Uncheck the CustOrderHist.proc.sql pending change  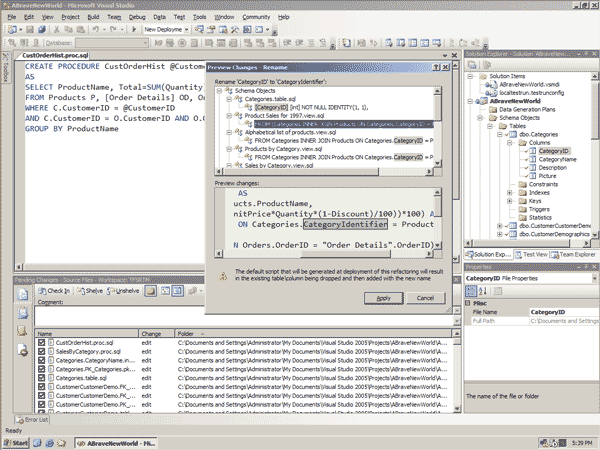coord(41,342)
